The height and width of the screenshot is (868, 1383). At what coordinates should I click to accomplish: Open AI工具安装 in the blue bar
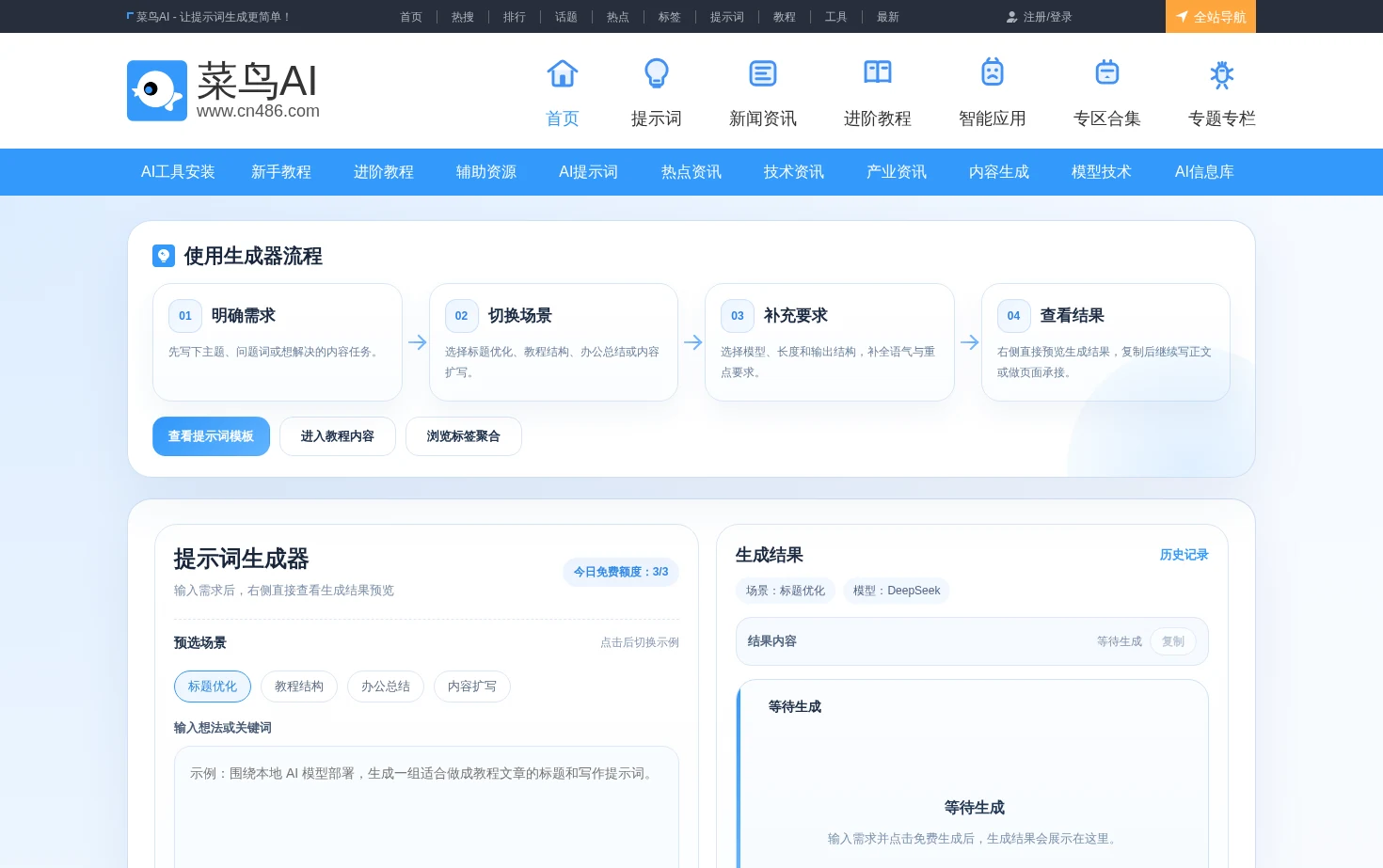[178, 172]
